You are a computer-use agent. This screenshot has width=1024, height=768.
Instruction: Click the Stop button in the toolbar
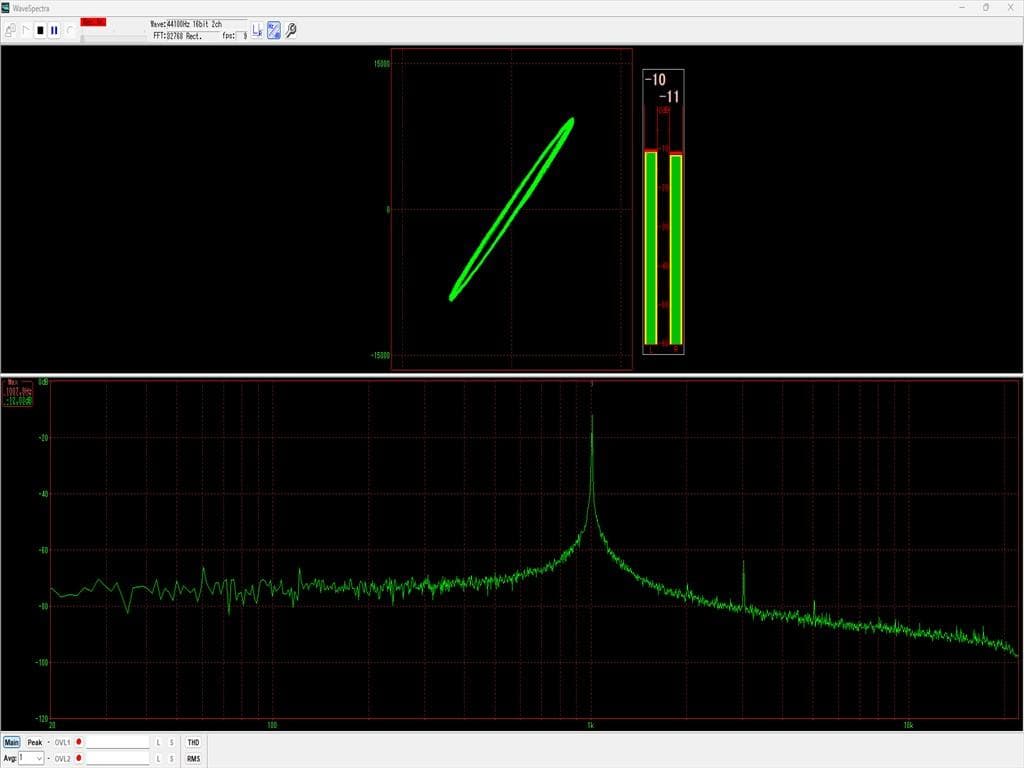(x=40, y=31)
